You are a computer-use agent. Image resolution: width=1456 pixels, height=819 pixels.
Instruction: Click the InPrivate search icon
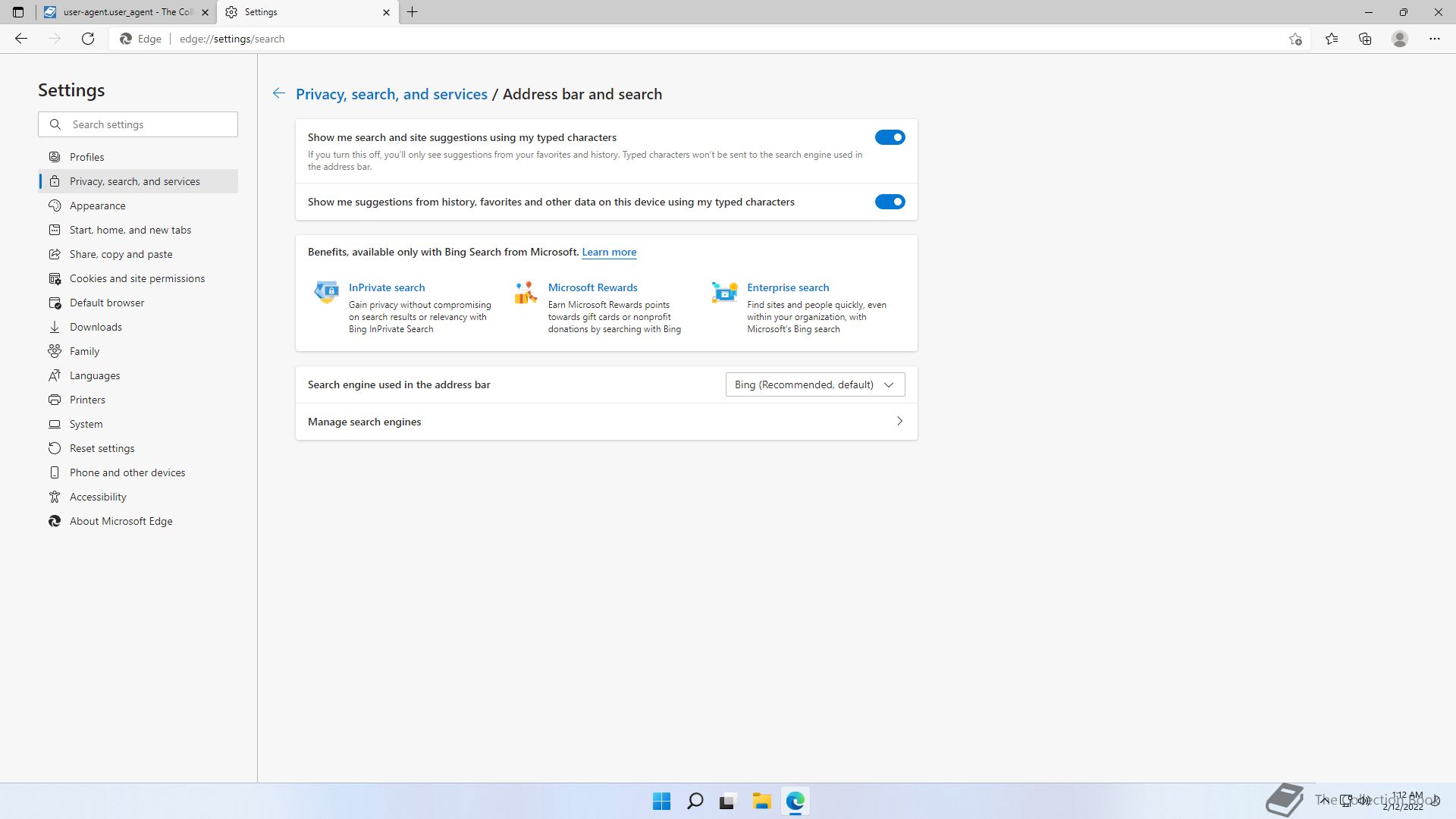[326, 291]
